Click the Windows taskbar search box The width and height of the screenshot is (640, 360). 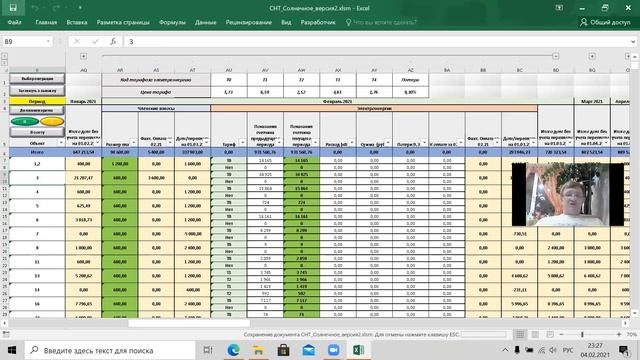pos(110,350)
